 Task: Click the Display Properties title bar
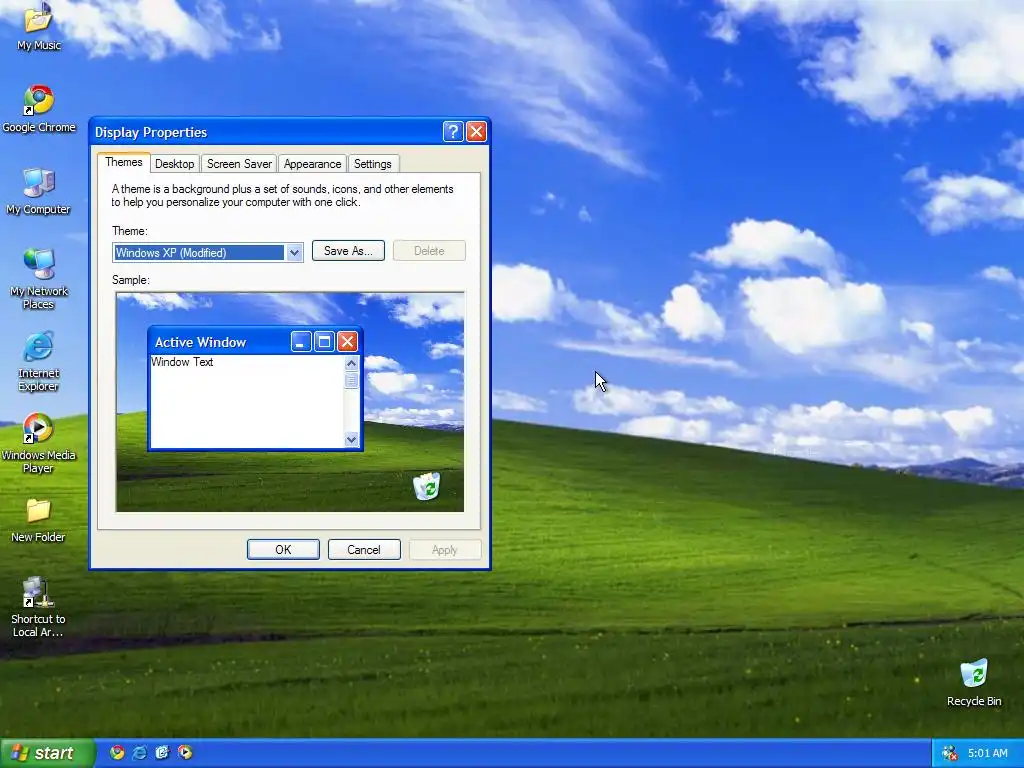pos(290,132)
